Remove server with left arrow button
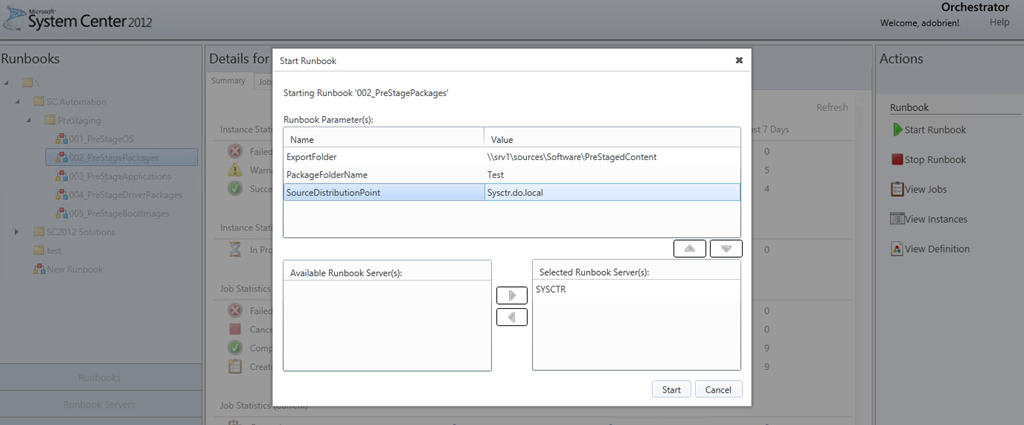Viewport: 1024px width, 425px height. tap(512, 317)
